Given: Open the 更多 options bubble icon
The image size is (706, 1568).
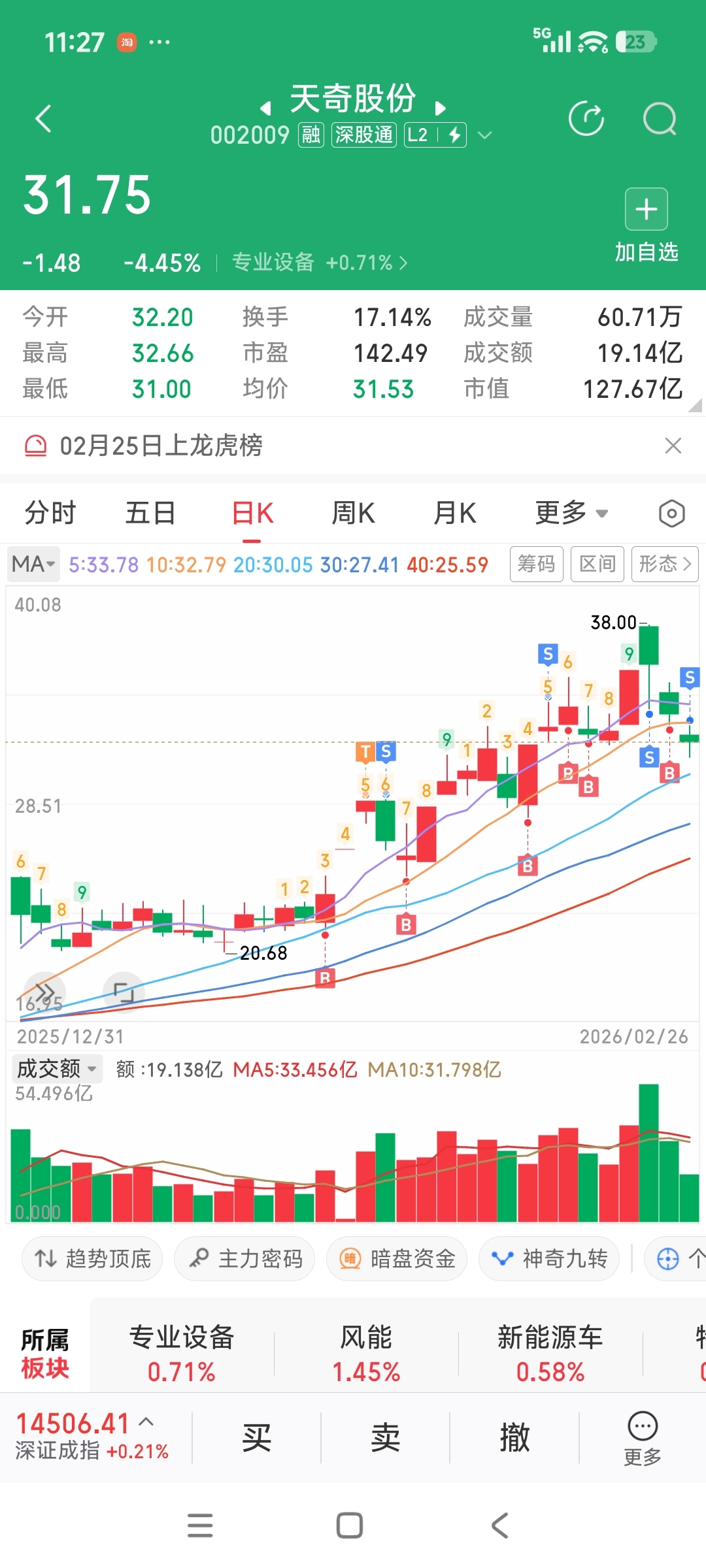Looking at the screenshot, I should point(643,1439).
